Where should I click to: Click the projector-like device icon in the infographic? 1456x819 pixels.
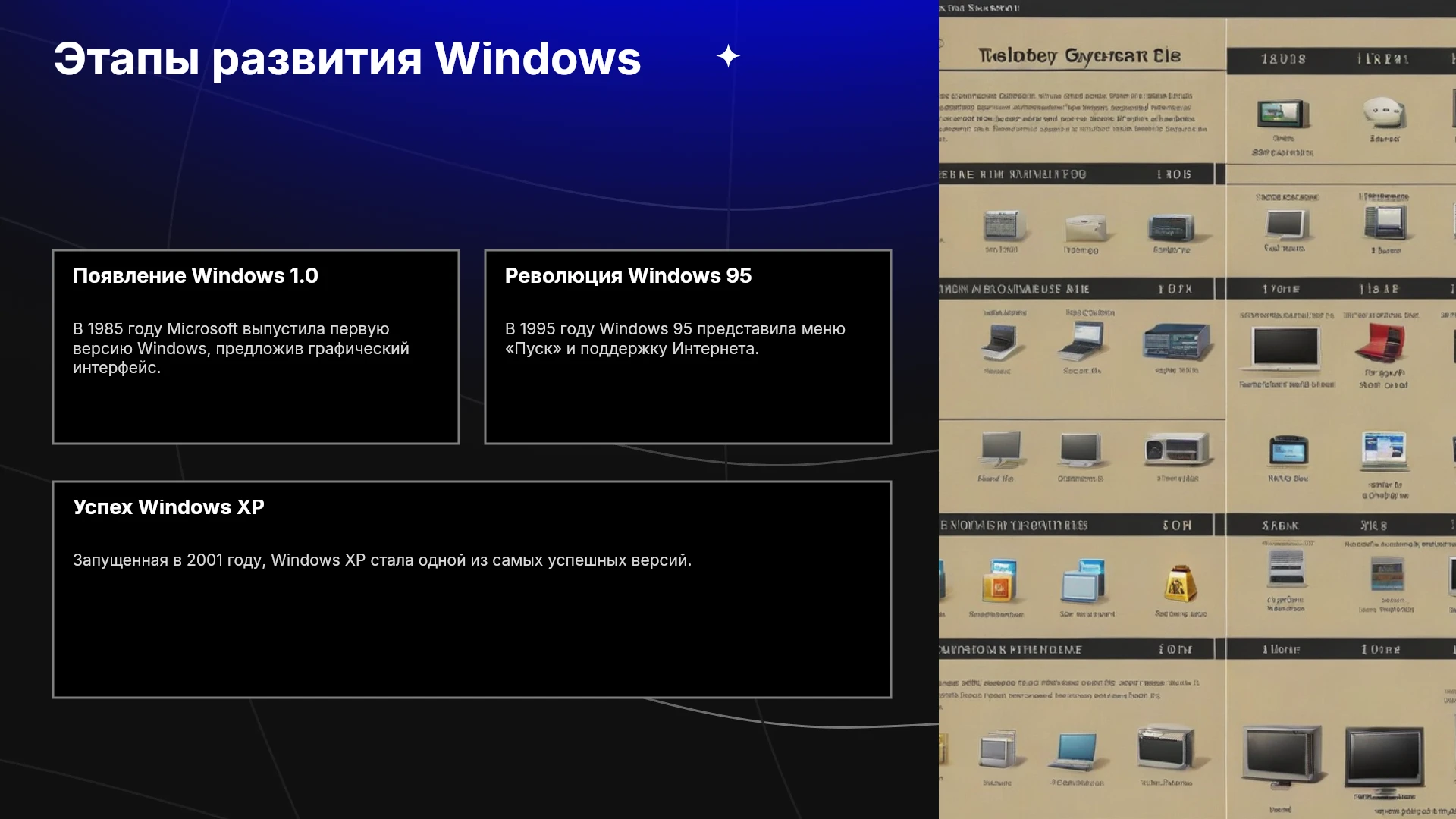click(1176, 450)
